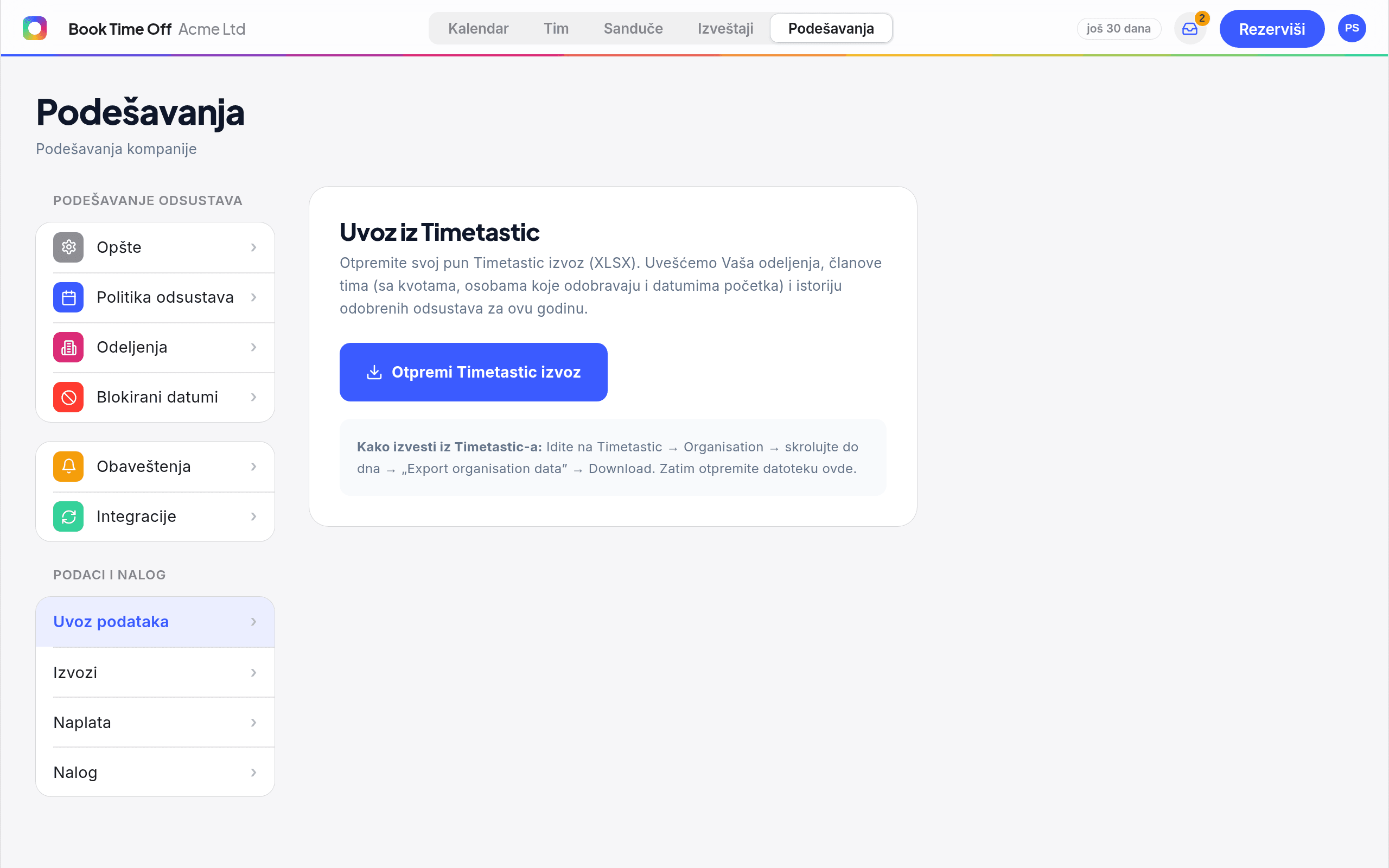The image size is (1389, 868).
Task: Open the Izvozi section
Action: click(x=155, y=673)
